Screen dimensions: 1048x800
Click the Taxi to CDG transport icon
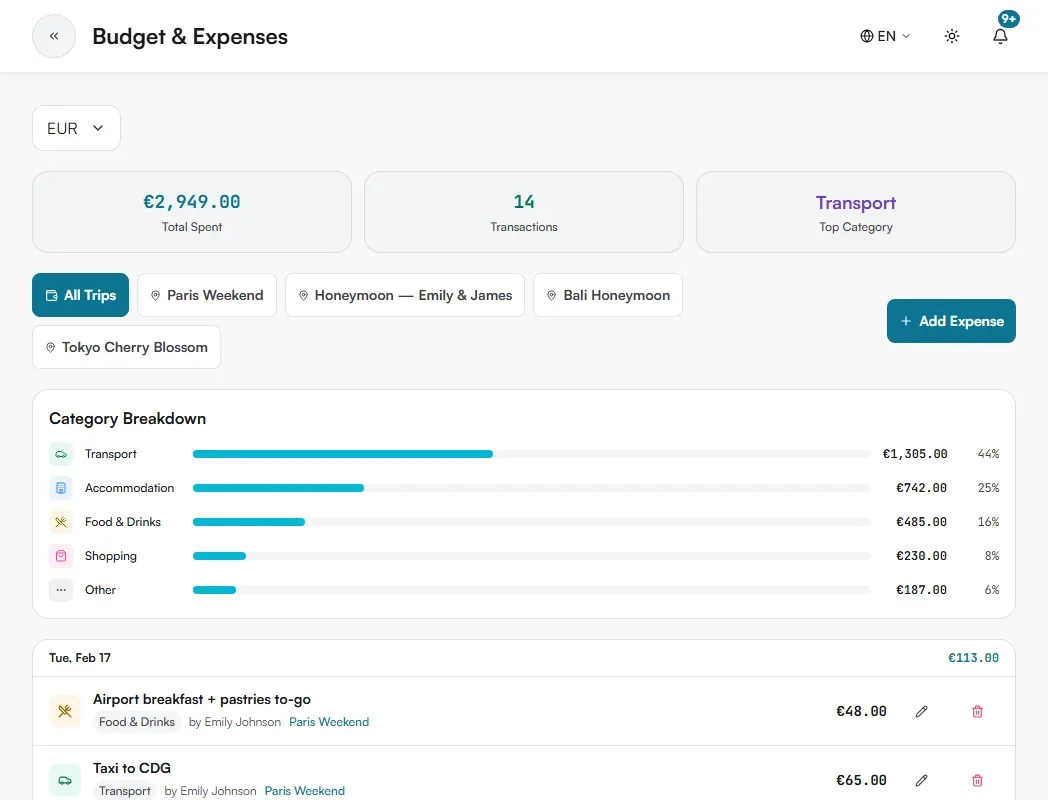point(65,780)
